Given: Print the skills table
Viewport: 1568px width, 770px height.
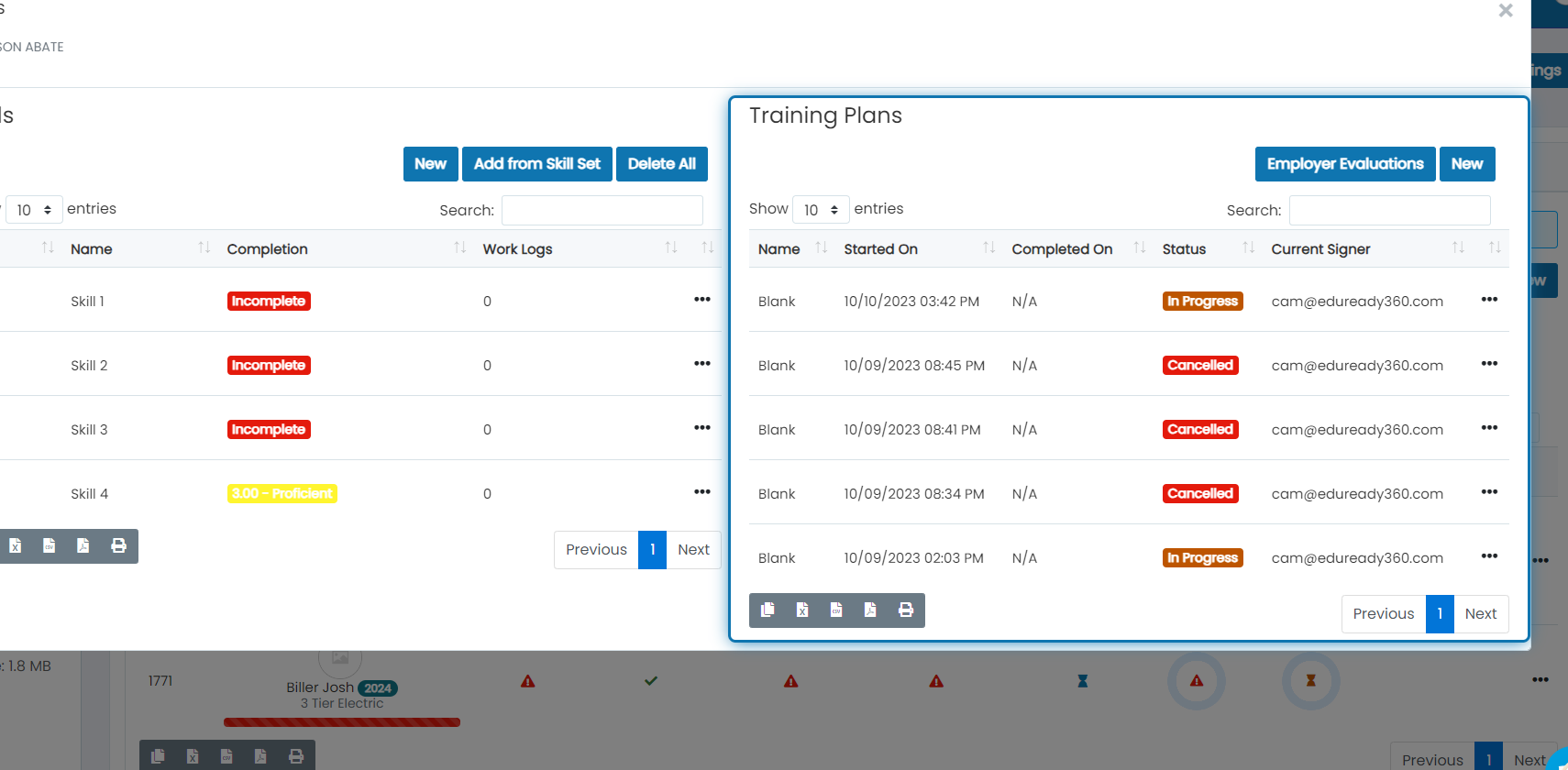Looking at the screenshot, I should (x=118, y=546).
